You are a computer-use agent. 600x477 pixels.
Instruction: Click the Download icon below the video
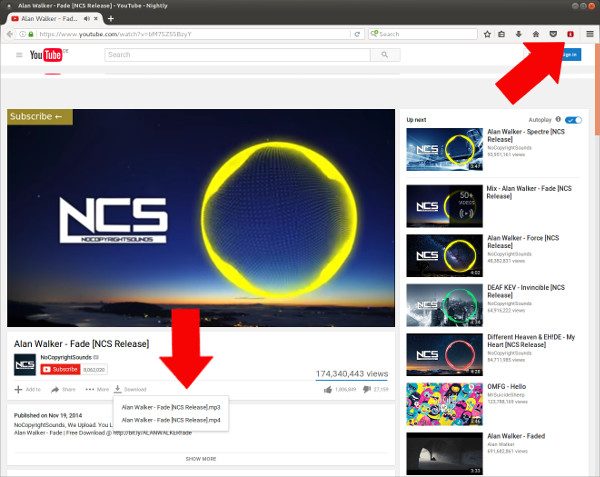click(x=118, y=389)
